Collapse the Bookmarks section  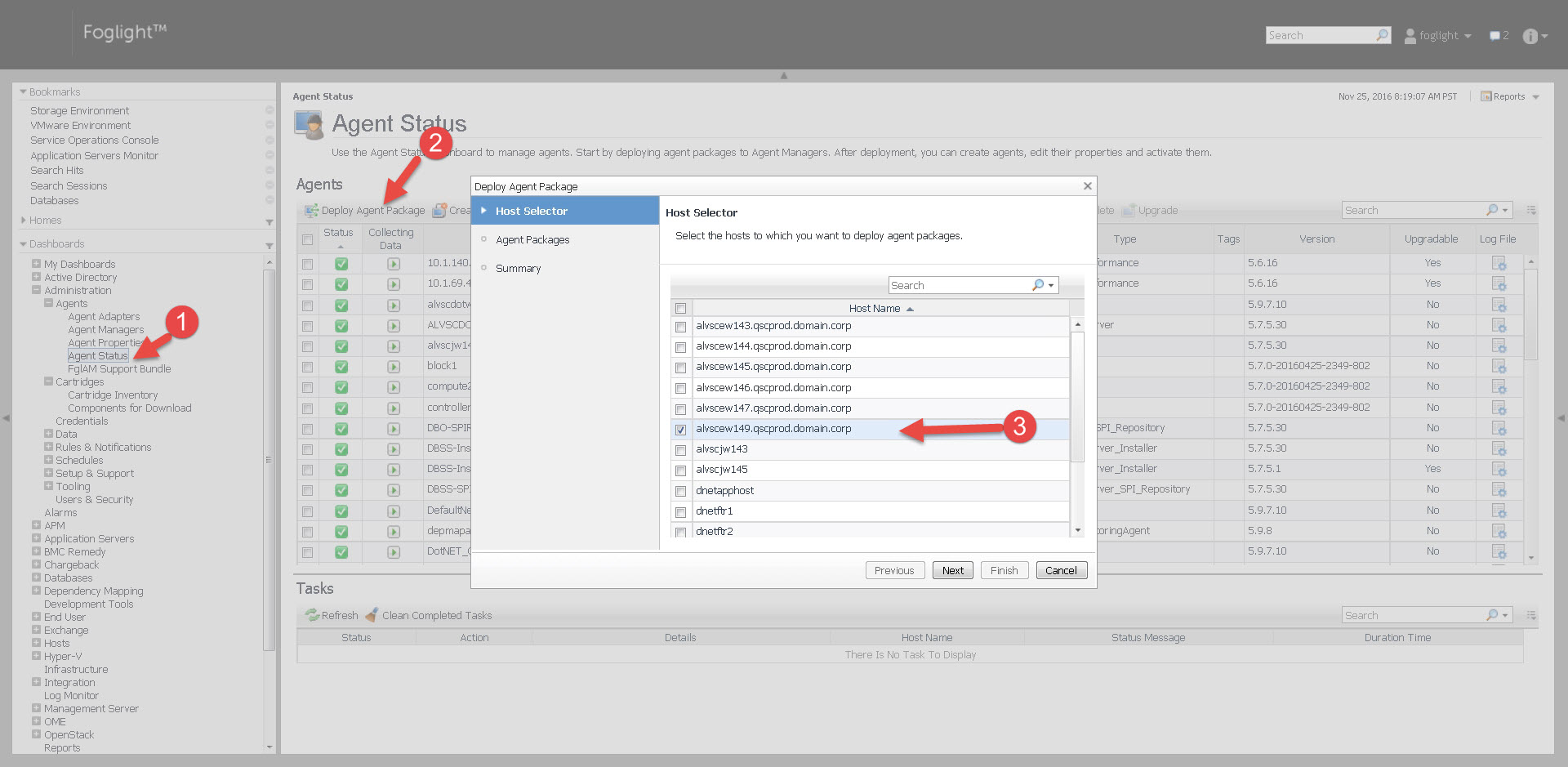[x=23, y=91]
